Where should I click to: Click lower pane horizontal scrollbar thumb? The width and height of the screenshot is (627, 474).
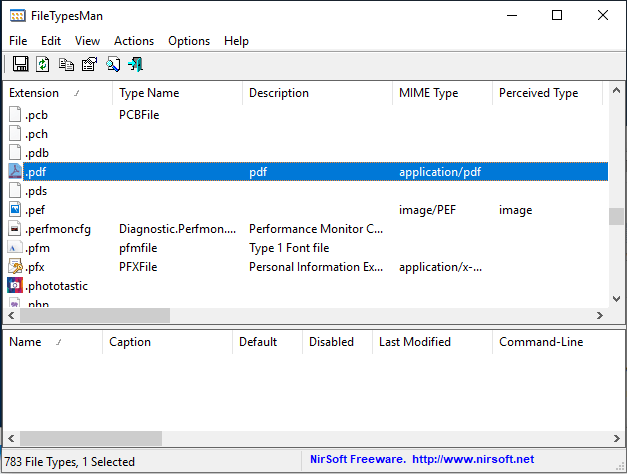(91, 438)
